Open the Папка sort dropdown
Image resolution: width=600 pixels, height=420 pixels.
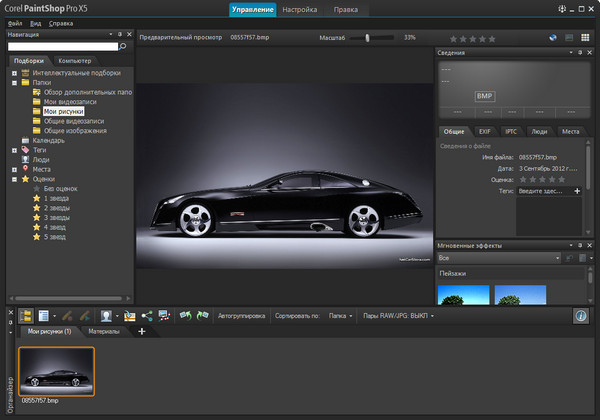click(x=340, y=315)
